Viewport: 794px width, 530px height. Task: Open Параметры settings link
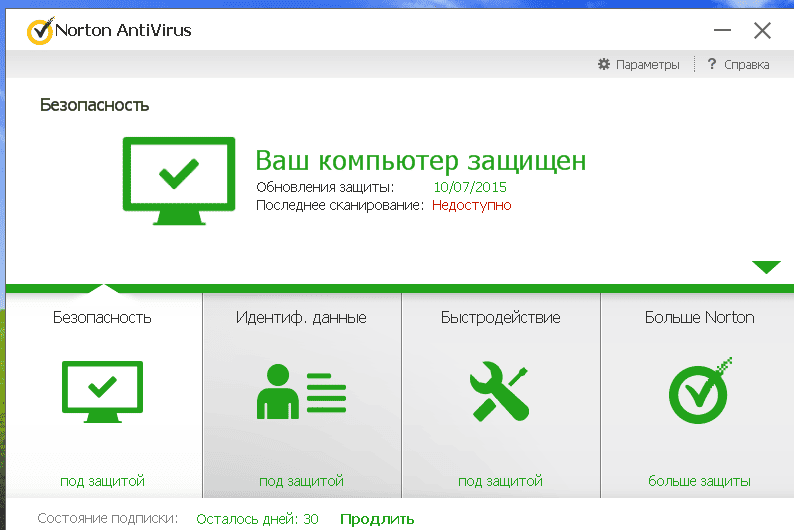(x=647, y=65)
